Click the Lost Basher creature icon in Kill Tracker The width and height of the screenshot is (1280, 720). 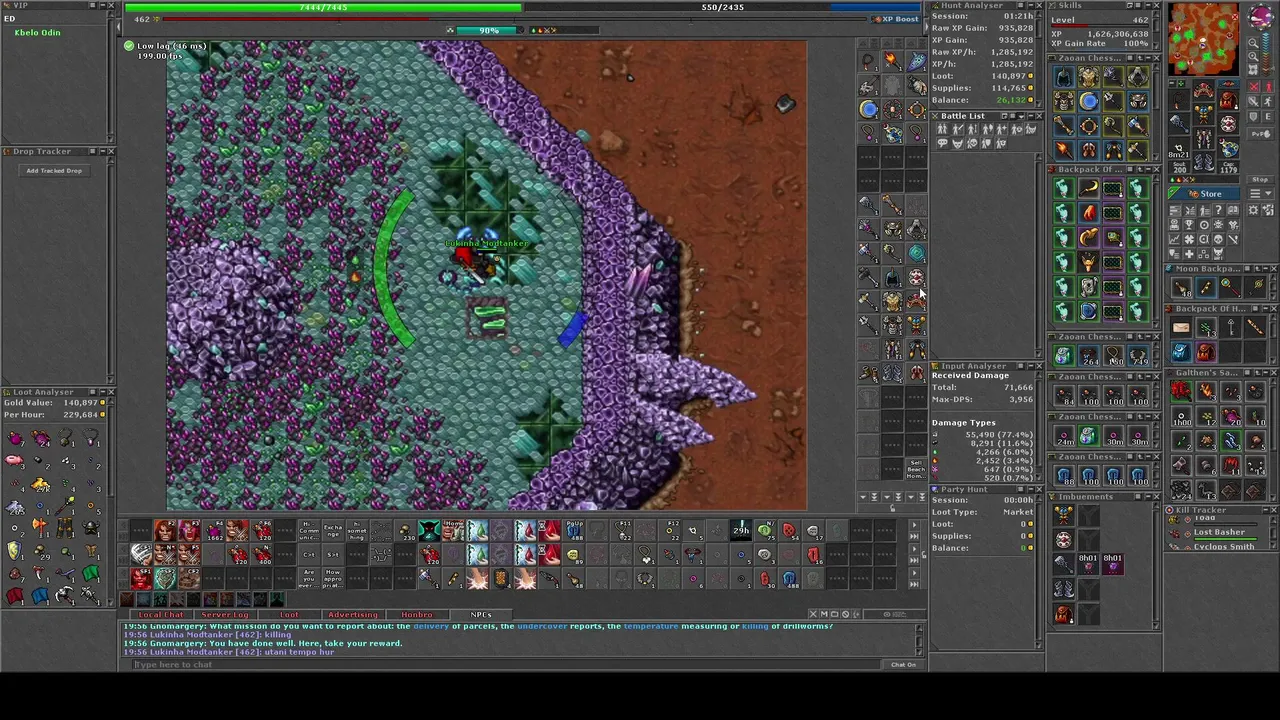(x=1174, y=534)
